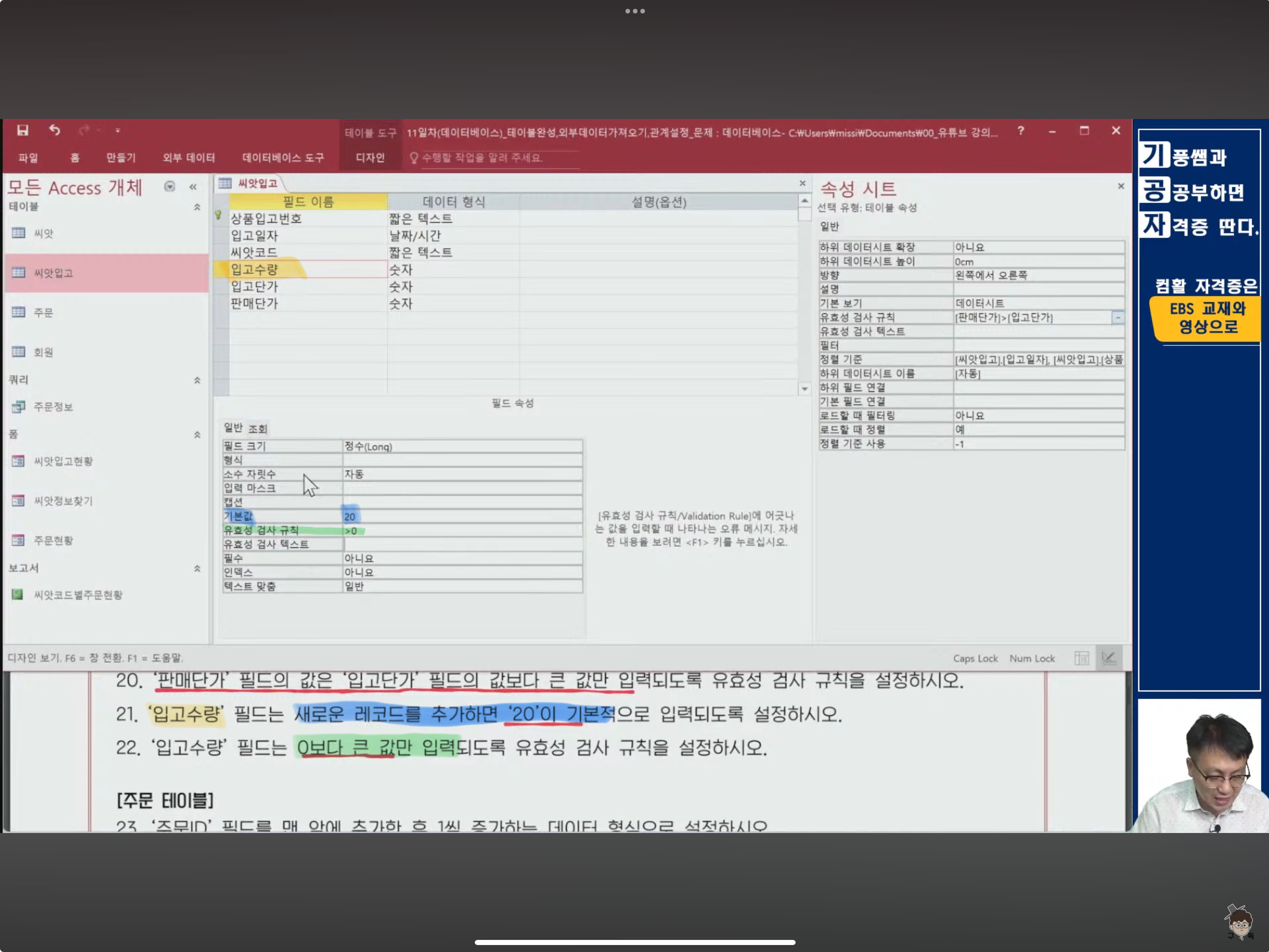Hide the navigation pane with shutter button
1269x952 pixels.
(x=193, y=187)
